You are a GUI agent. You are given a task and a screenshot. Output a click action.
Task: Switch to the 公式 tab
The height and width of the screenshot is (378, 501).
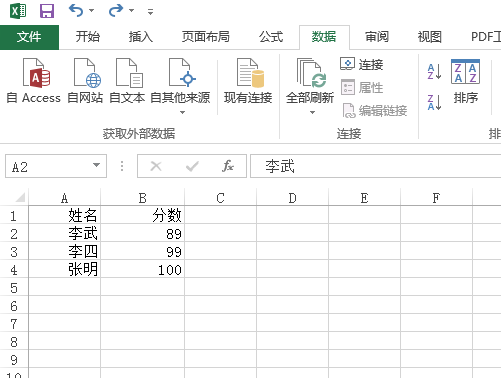coord(271,37)
